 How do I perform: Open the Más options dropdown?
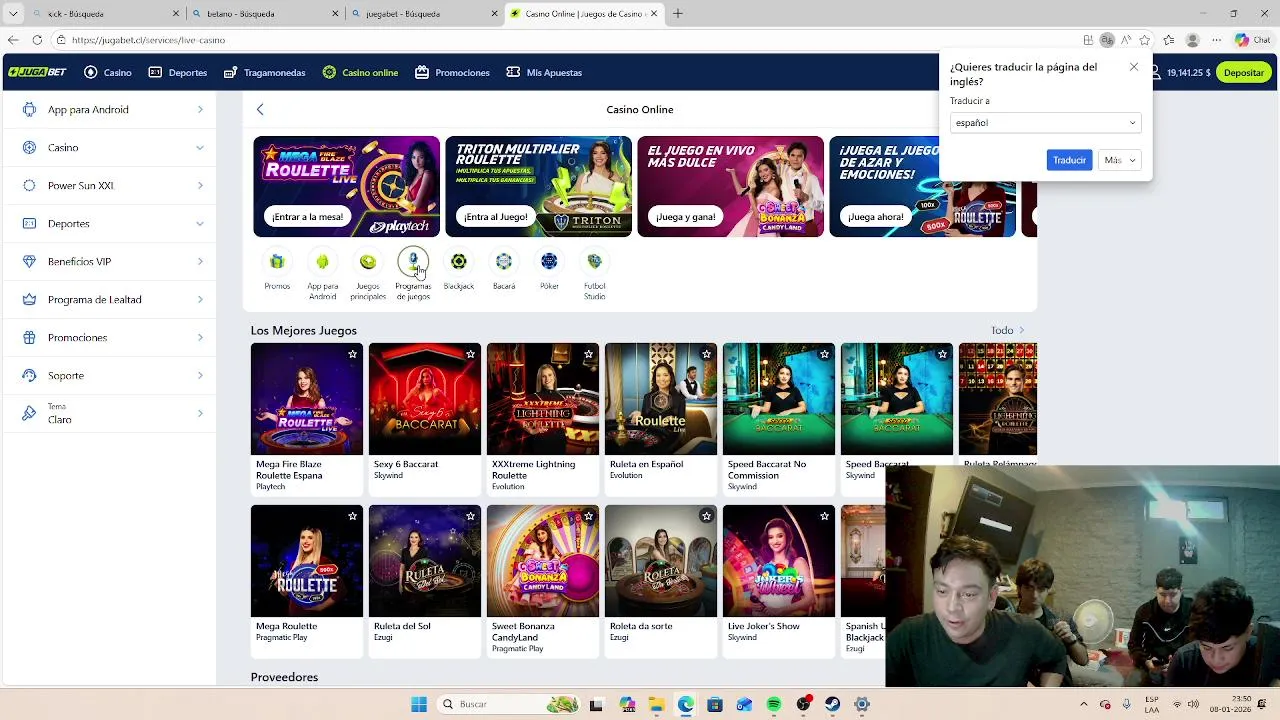point(1119,160)
